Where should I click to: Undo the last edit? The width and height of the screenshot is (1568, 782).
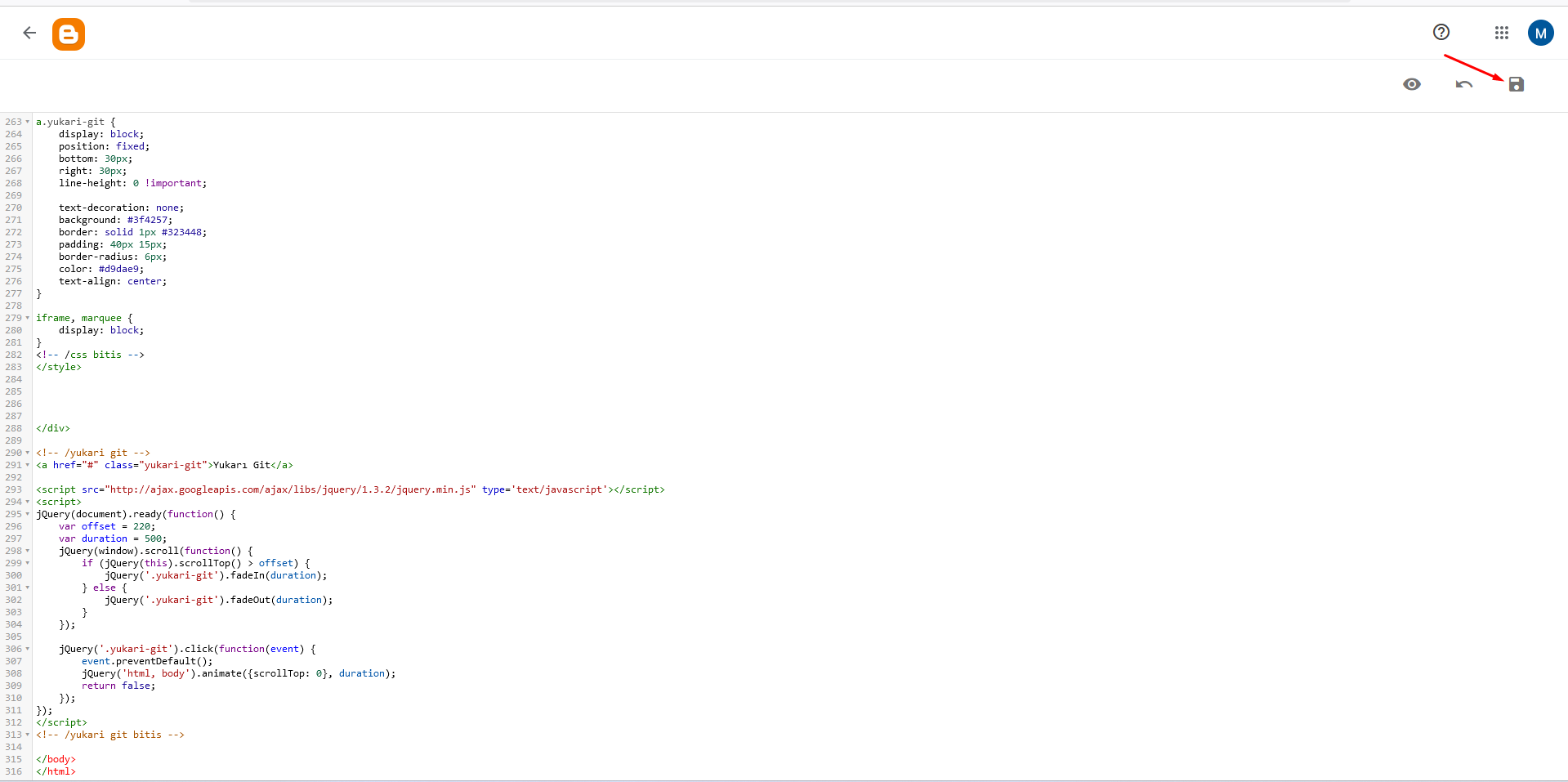(x=1463, y=83)
